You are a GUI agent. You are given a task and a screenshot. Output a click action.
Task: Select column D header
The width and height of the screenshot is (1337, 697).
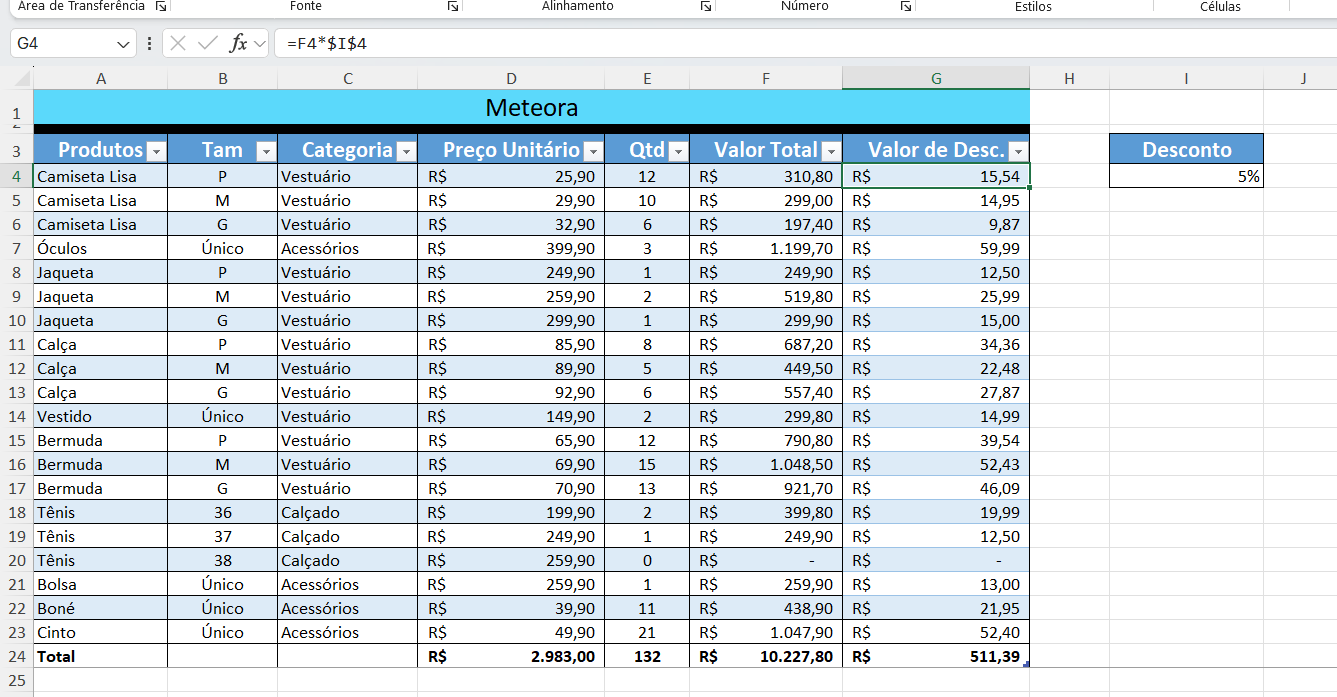[511, 78]
